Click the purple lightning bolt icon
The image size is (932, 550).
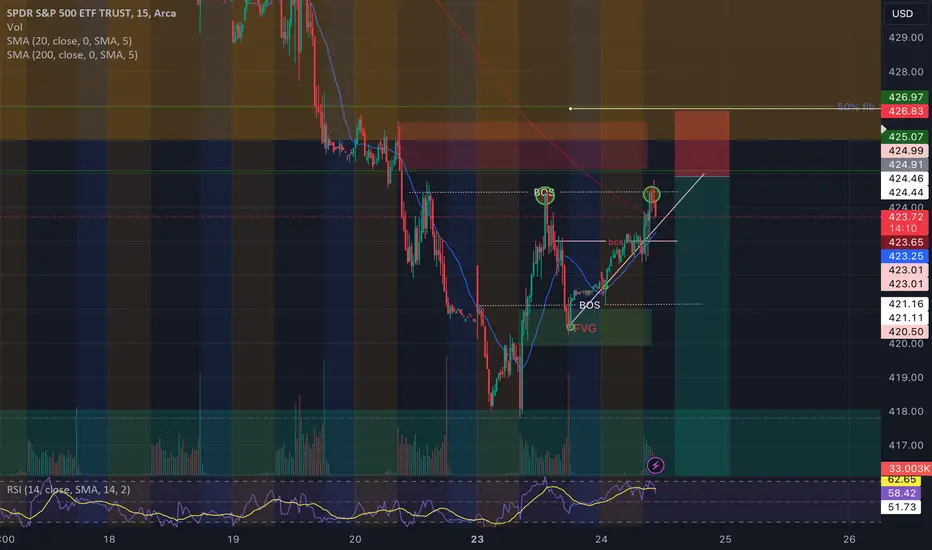655,465
